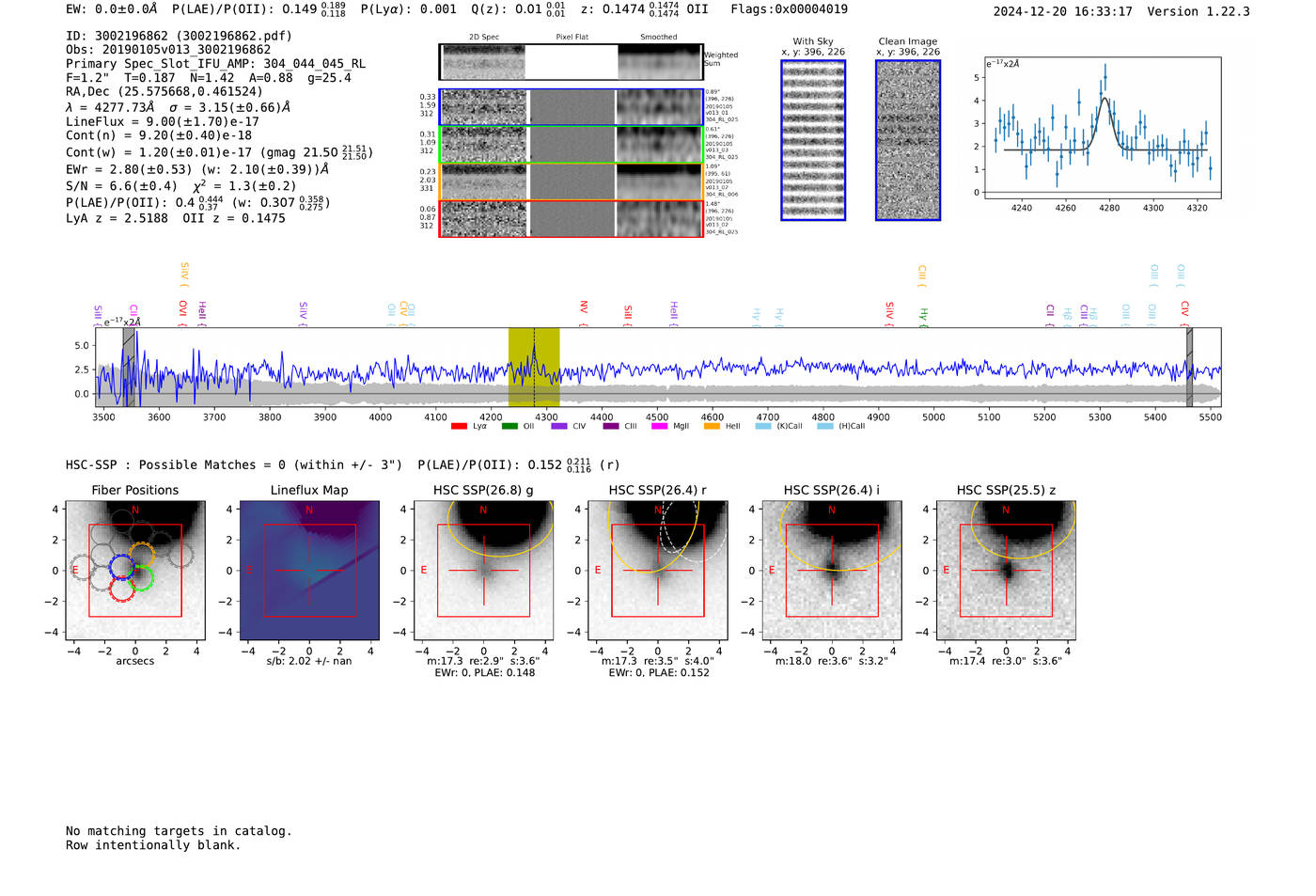The image size is (1316, 896).
Task: Click the λ = 4277.73Å wavelength line
Action: pyautogui.click(x=178, y=107)
